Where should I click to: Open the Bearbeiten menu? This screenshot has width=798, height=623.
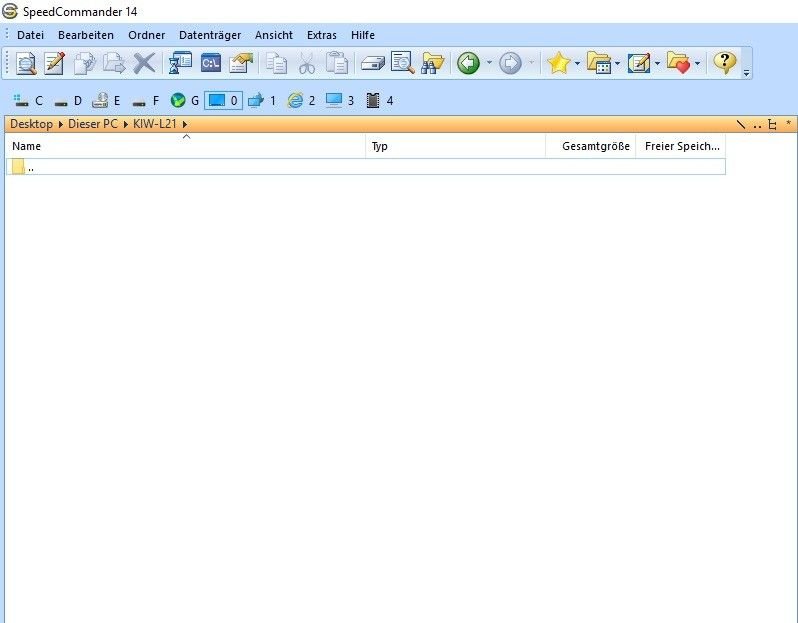pyautogui.click(x=86, y=35)
